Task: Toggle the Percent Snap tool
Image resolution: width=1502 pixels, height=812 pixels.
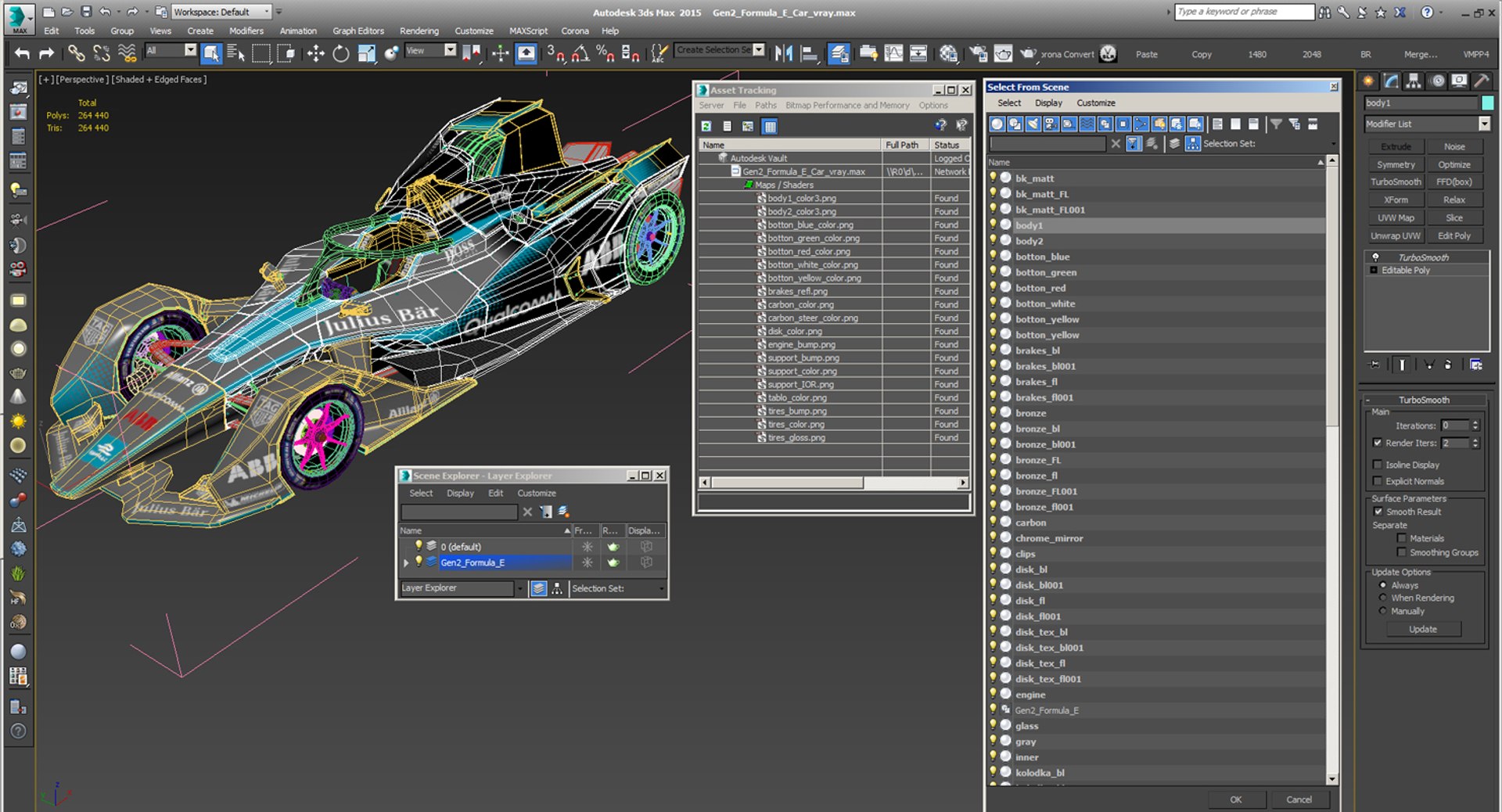Action: point(605,53)
